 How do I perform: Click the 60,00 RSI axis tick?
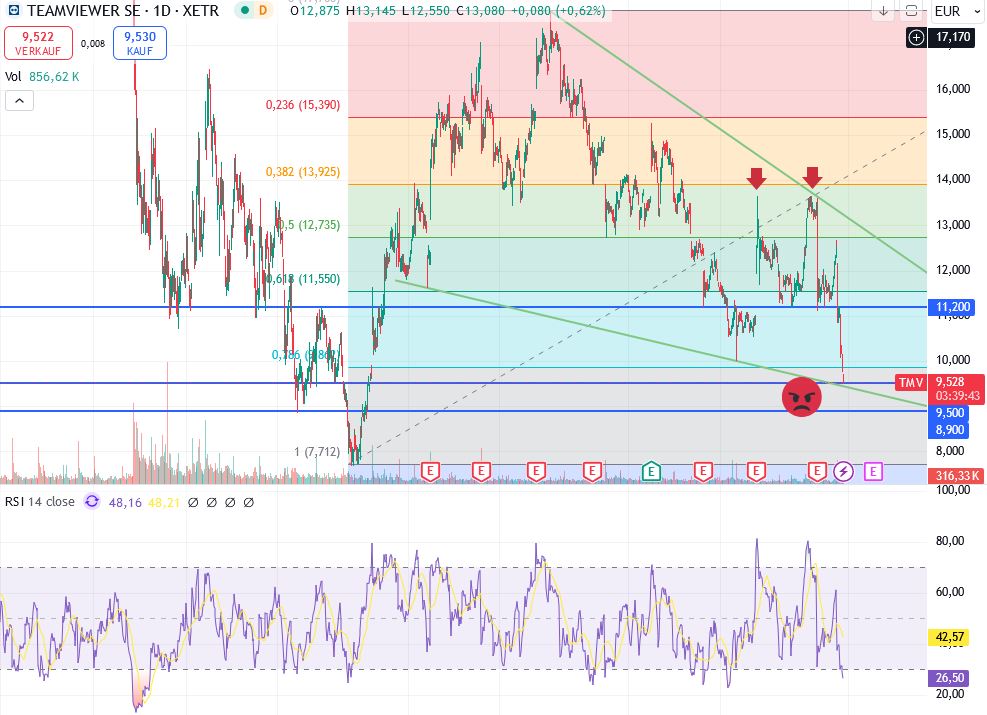[x=950, y=592]
